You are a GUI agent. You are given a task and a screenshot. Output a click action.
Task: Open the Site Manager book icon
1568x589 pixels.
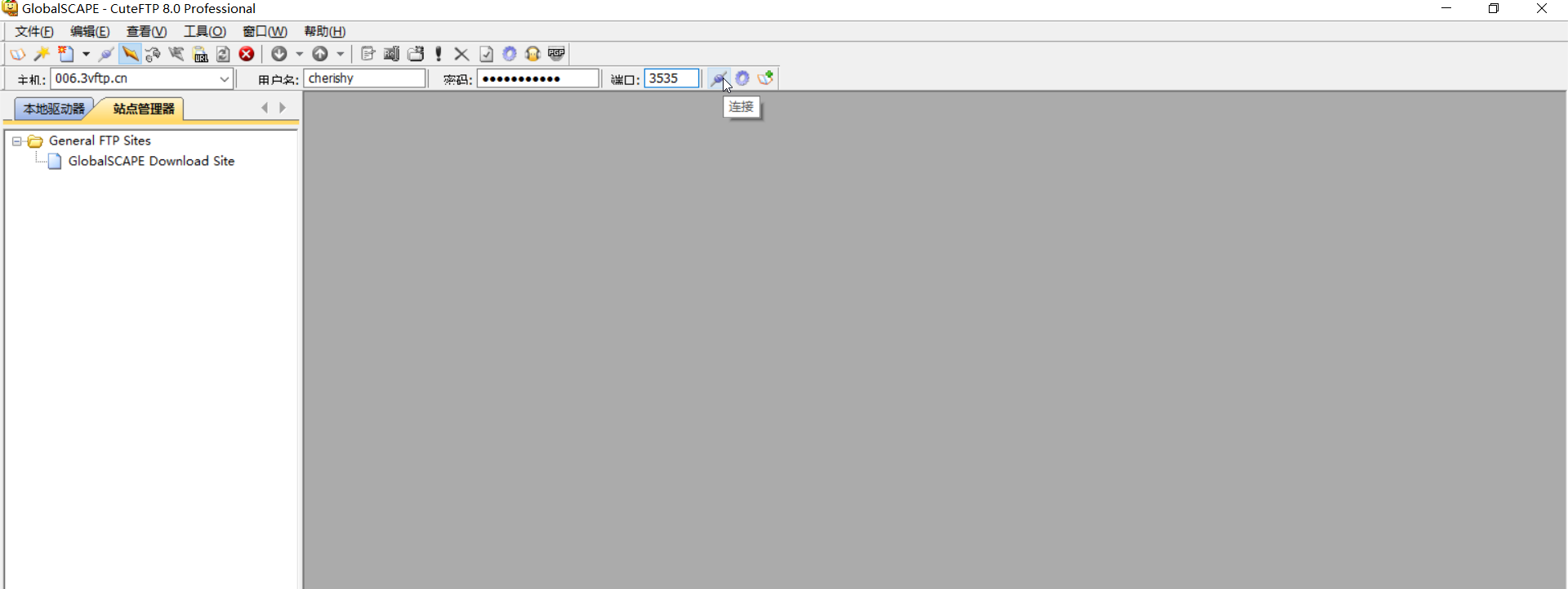[x=17, y=54]
